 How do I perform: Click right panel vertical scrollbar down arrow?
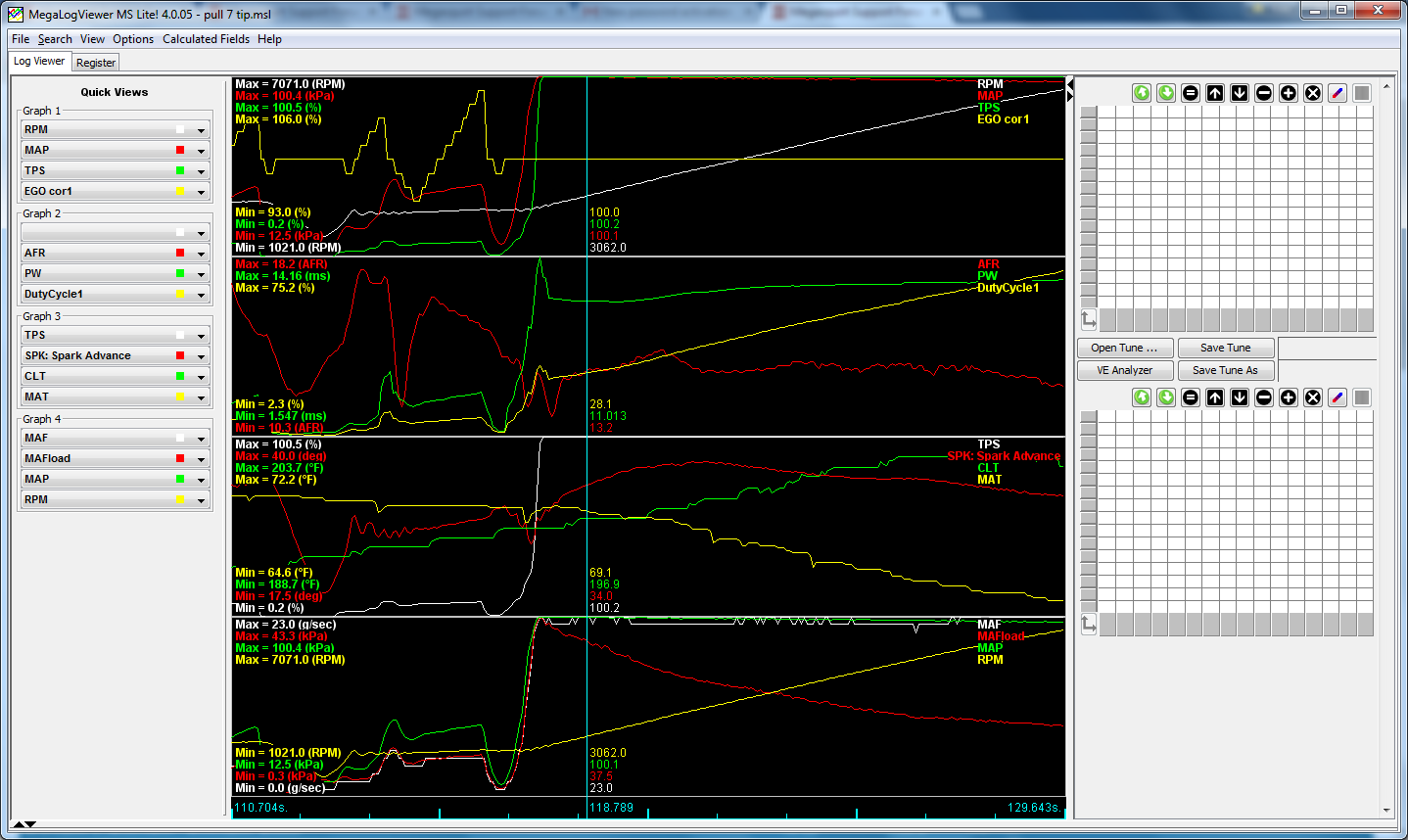[1386, 811]
